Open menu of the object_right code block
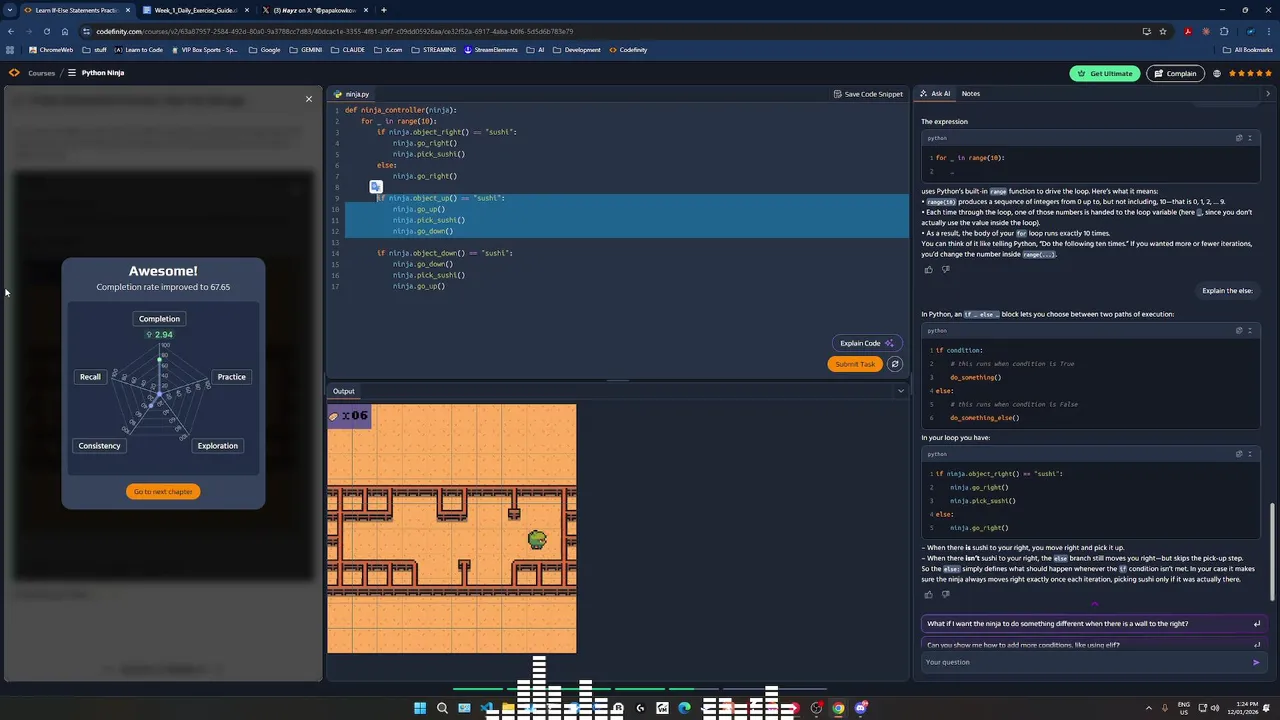1280x720 pixels. point(1249,454)
